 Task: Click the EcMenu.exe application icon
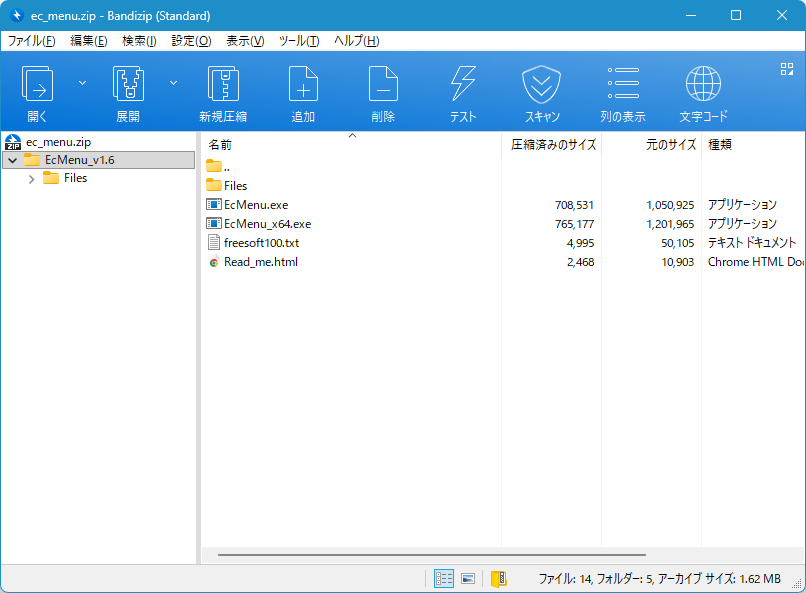(x=214, y=205)
